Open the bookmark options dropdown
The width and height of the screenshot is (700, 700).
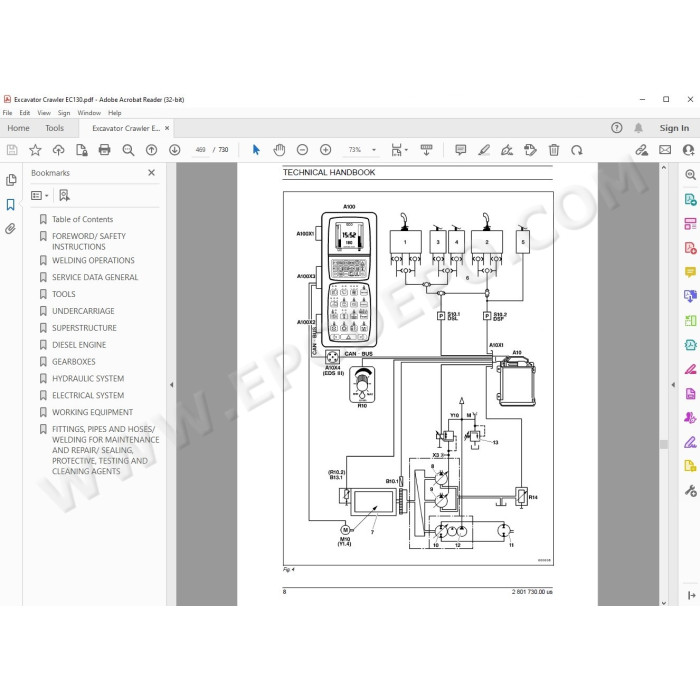click(39, 196)
